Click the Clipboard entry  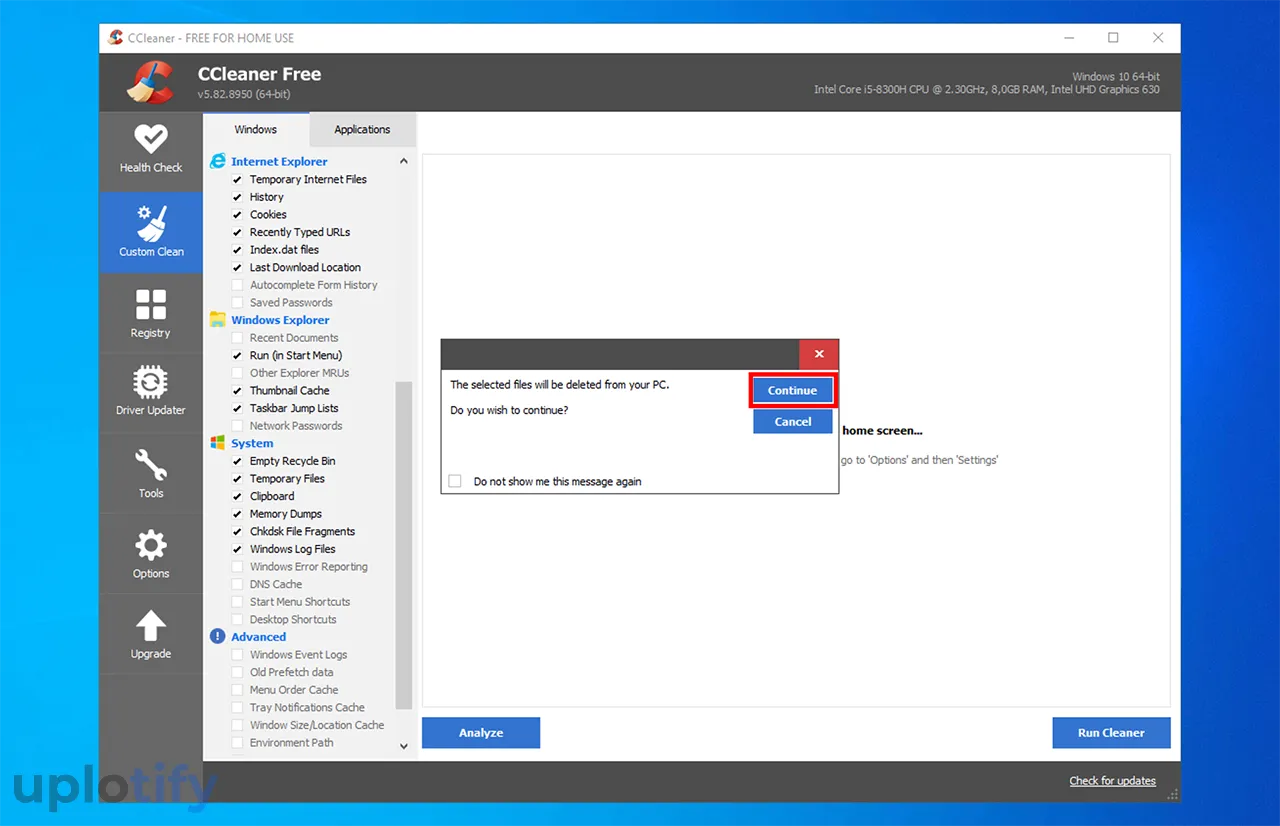272,496
